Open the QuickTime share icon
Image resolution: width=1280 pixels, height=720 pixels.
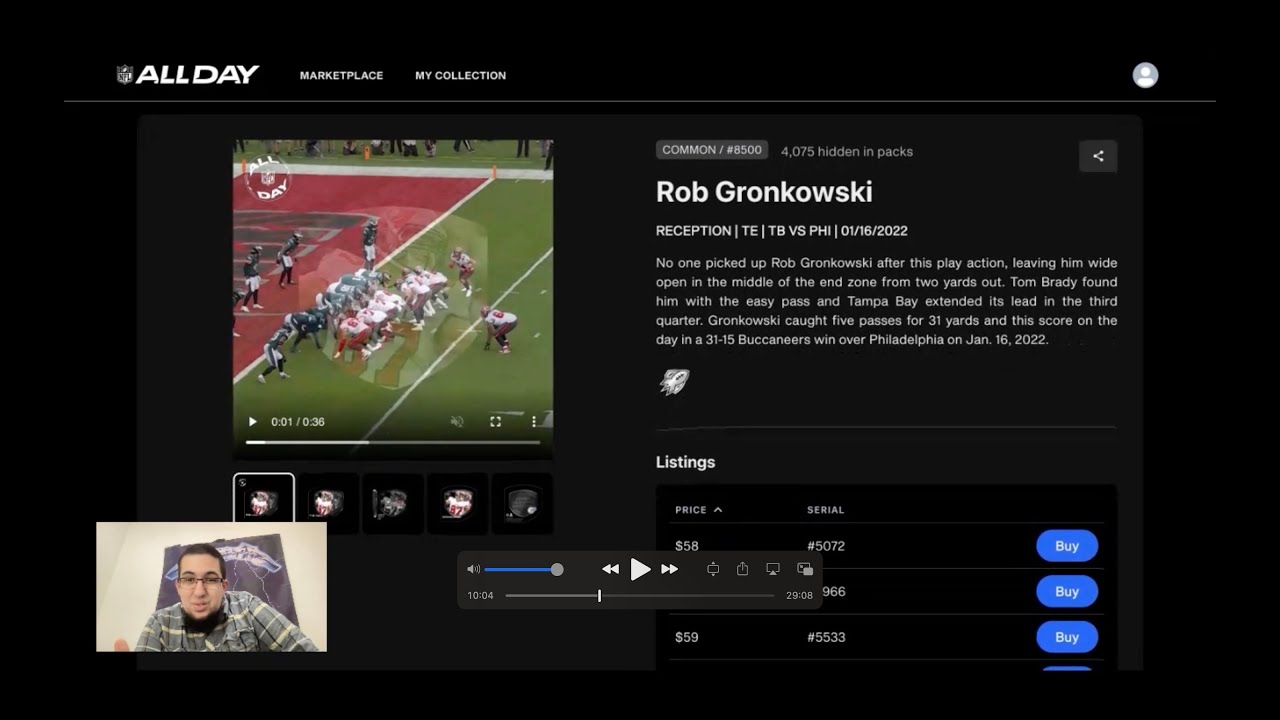point(742,569)
